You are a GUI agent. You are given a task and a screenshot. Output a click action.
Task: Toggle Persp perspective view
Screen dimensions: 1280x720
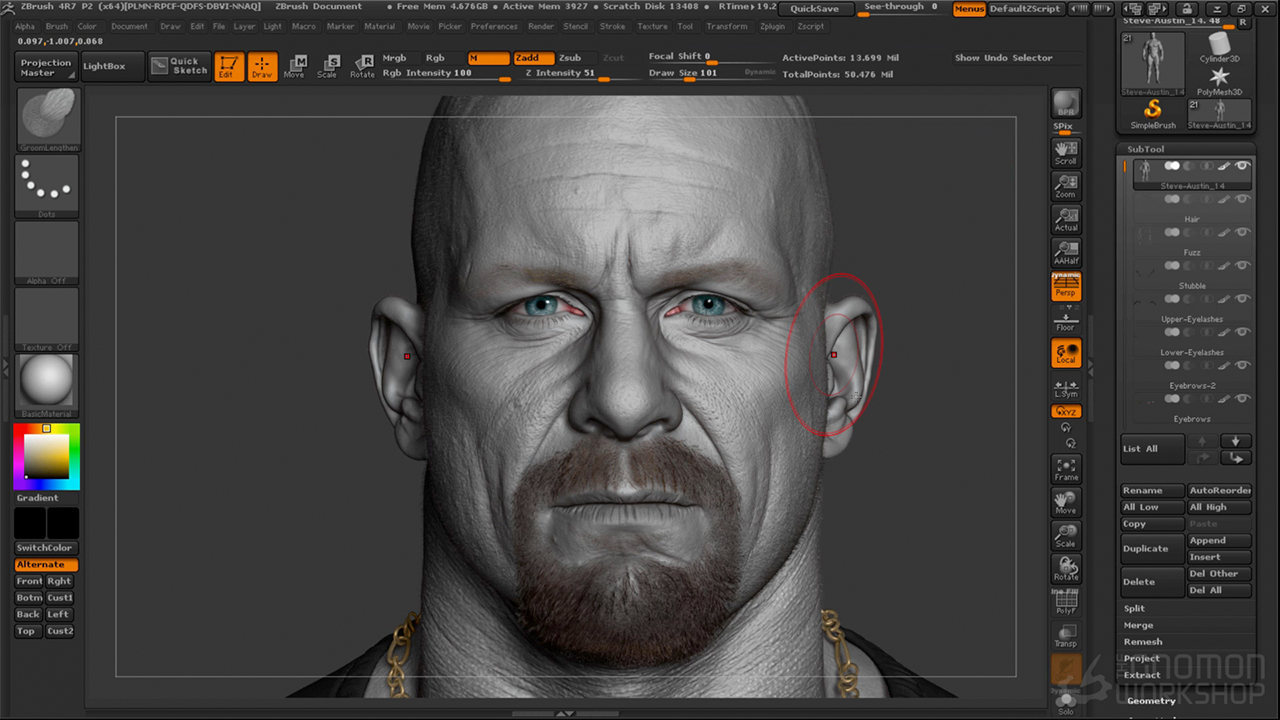[1065, 285]
